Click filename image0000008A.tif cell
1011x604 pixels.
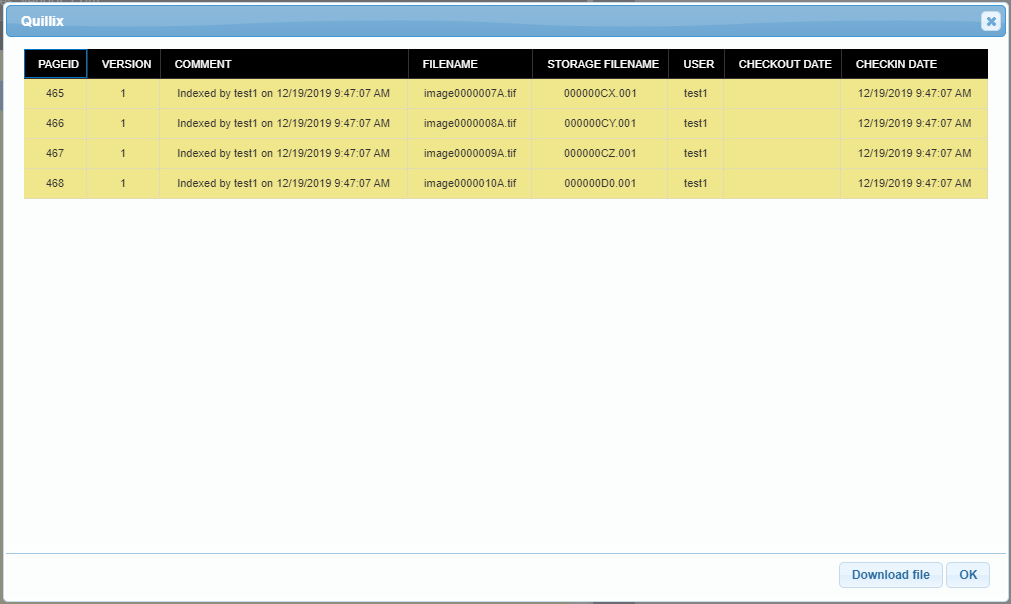coord(469,123)
